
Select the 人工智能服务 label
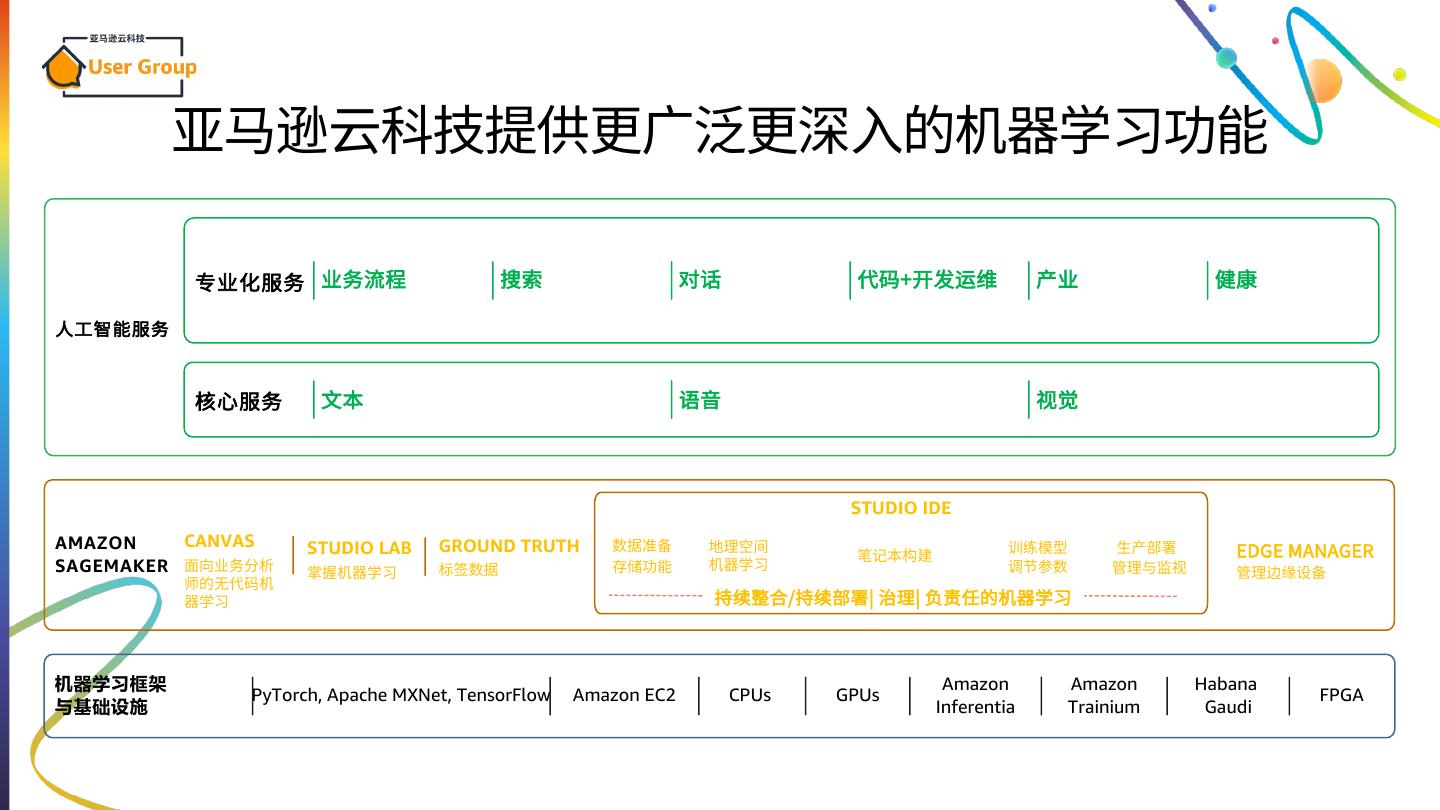112,329
